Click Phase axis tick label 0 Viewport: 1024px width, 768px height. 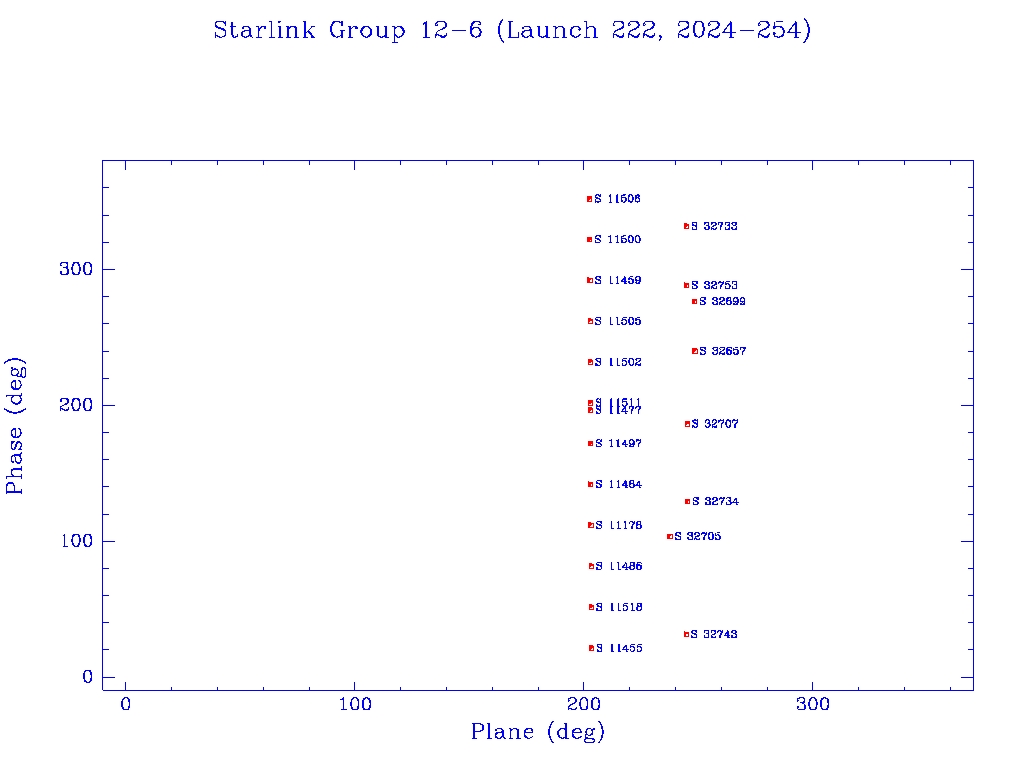88,677
